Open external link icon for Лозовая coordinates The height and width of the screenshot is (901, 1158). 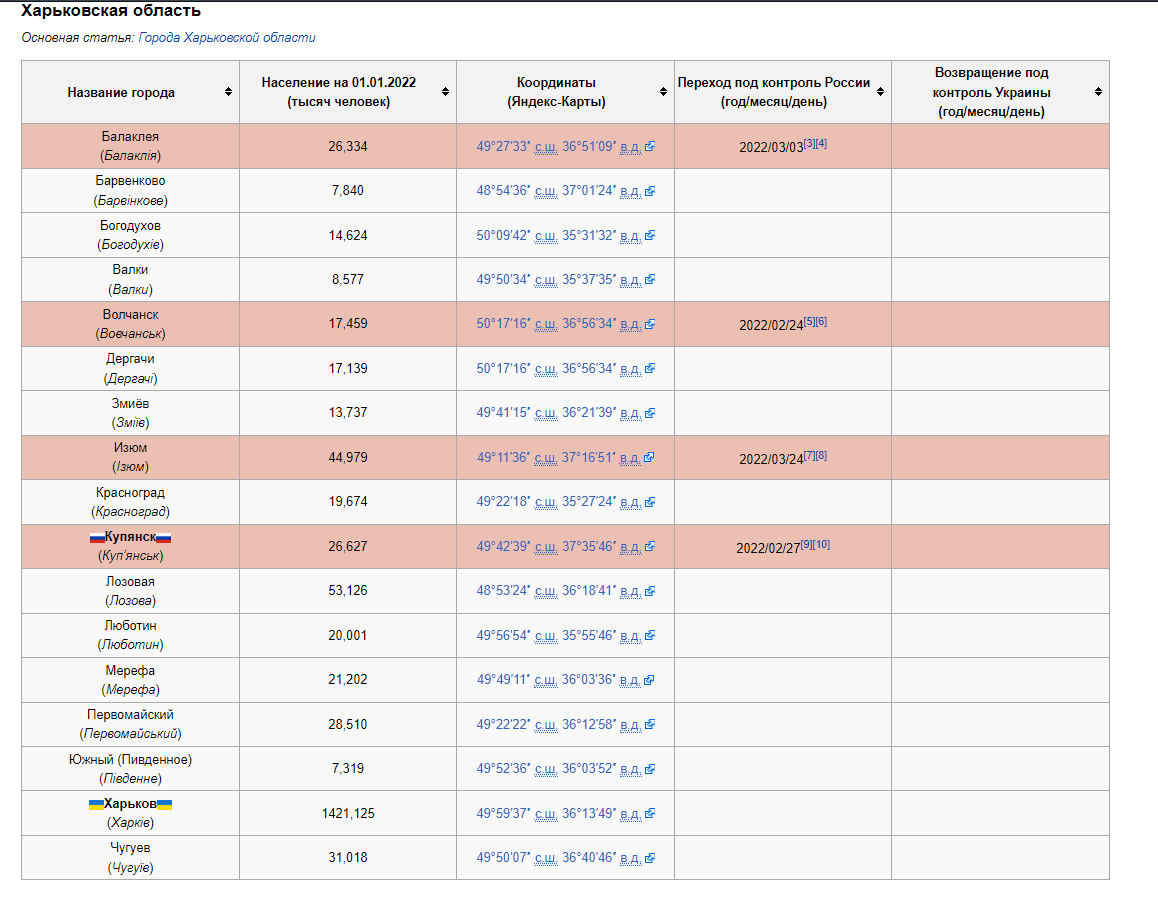(x=650, y=591)
